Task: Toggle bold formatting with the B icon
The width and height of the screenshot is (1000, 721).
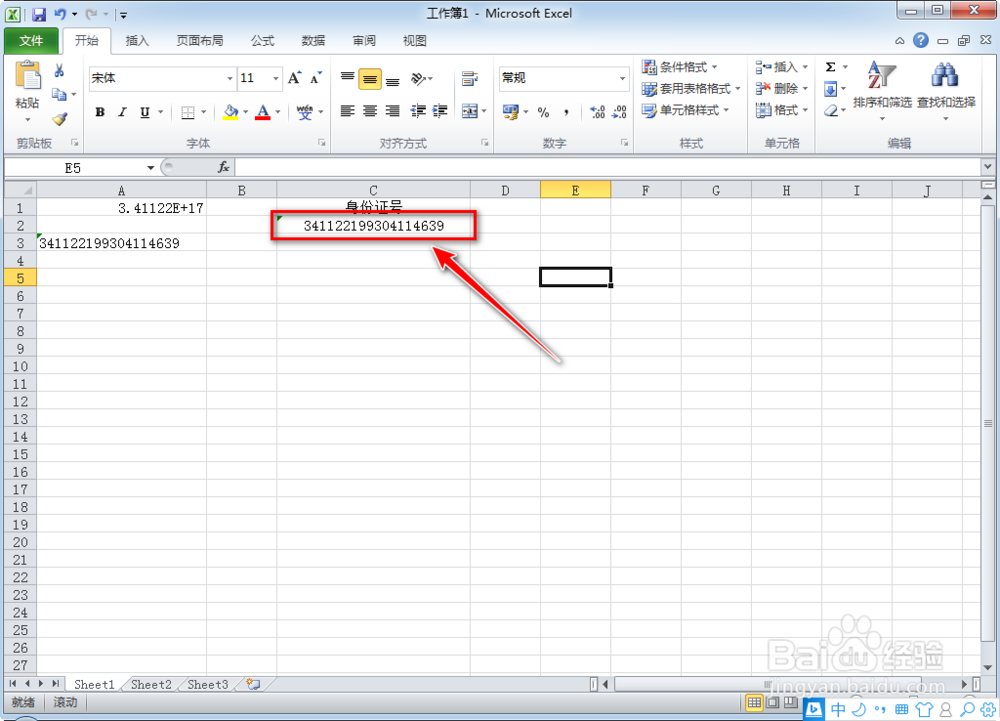Action: tap(99, 112)
